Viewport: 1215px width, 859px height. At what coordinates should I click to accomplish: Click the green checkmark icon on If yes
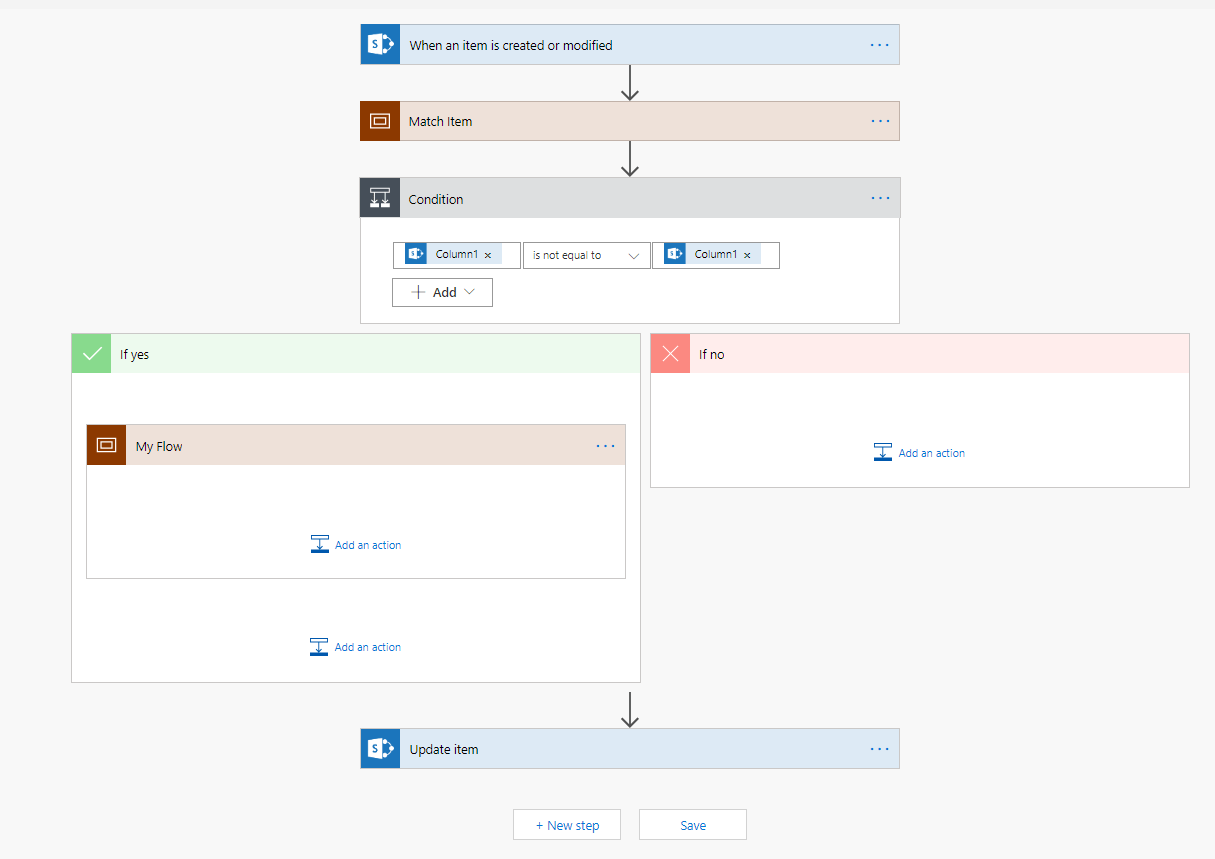coord(91,353)
